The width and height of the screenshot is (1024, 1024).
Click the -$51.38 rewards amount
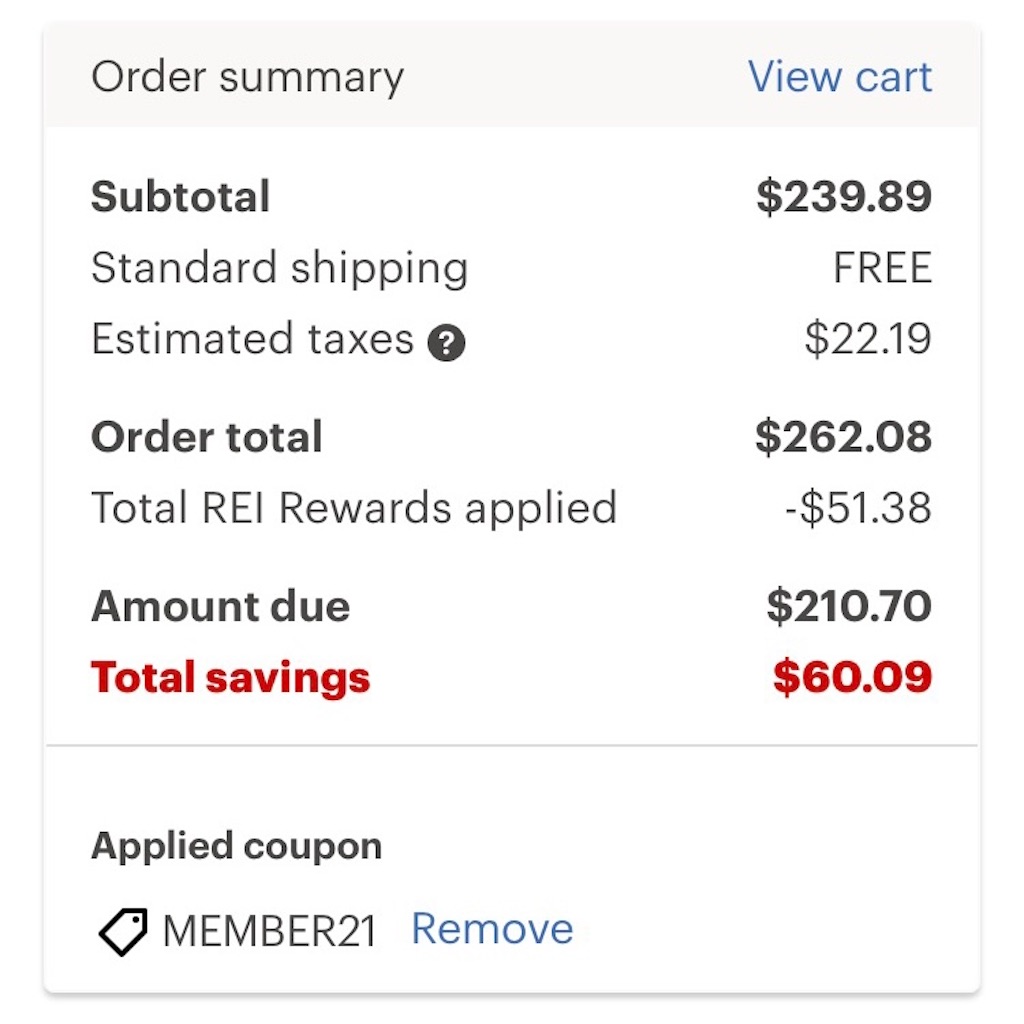point(858,508)
